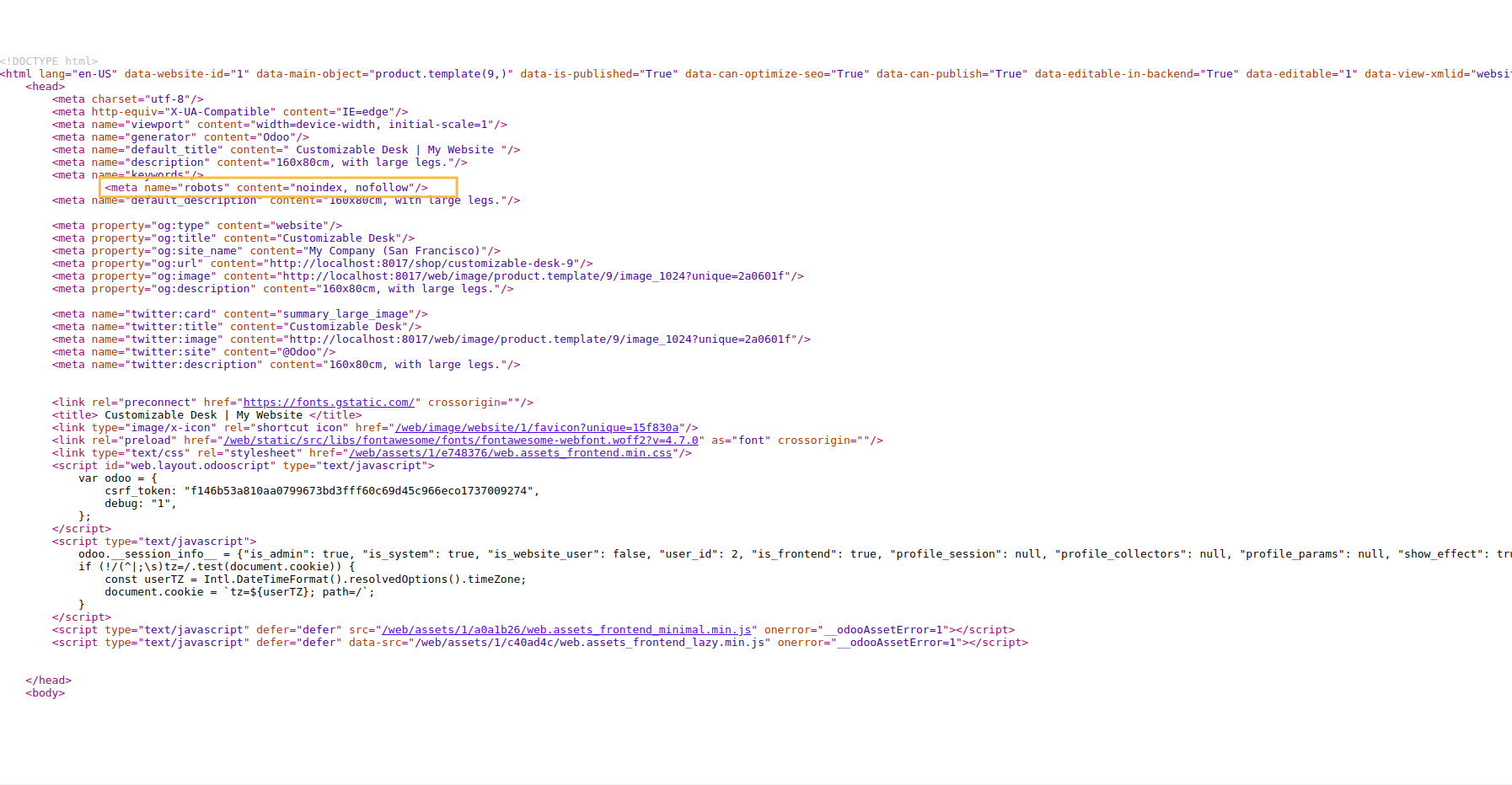Open the web.assets_frontend.min.css stylesheet link
1512x785 pixels.
(x=511, y=453)
